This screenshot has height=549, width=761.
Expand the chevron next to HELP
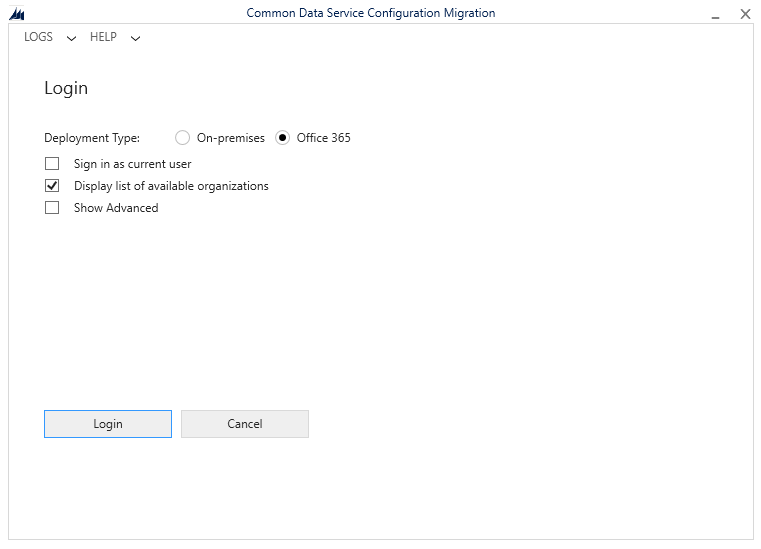(135, 39)
